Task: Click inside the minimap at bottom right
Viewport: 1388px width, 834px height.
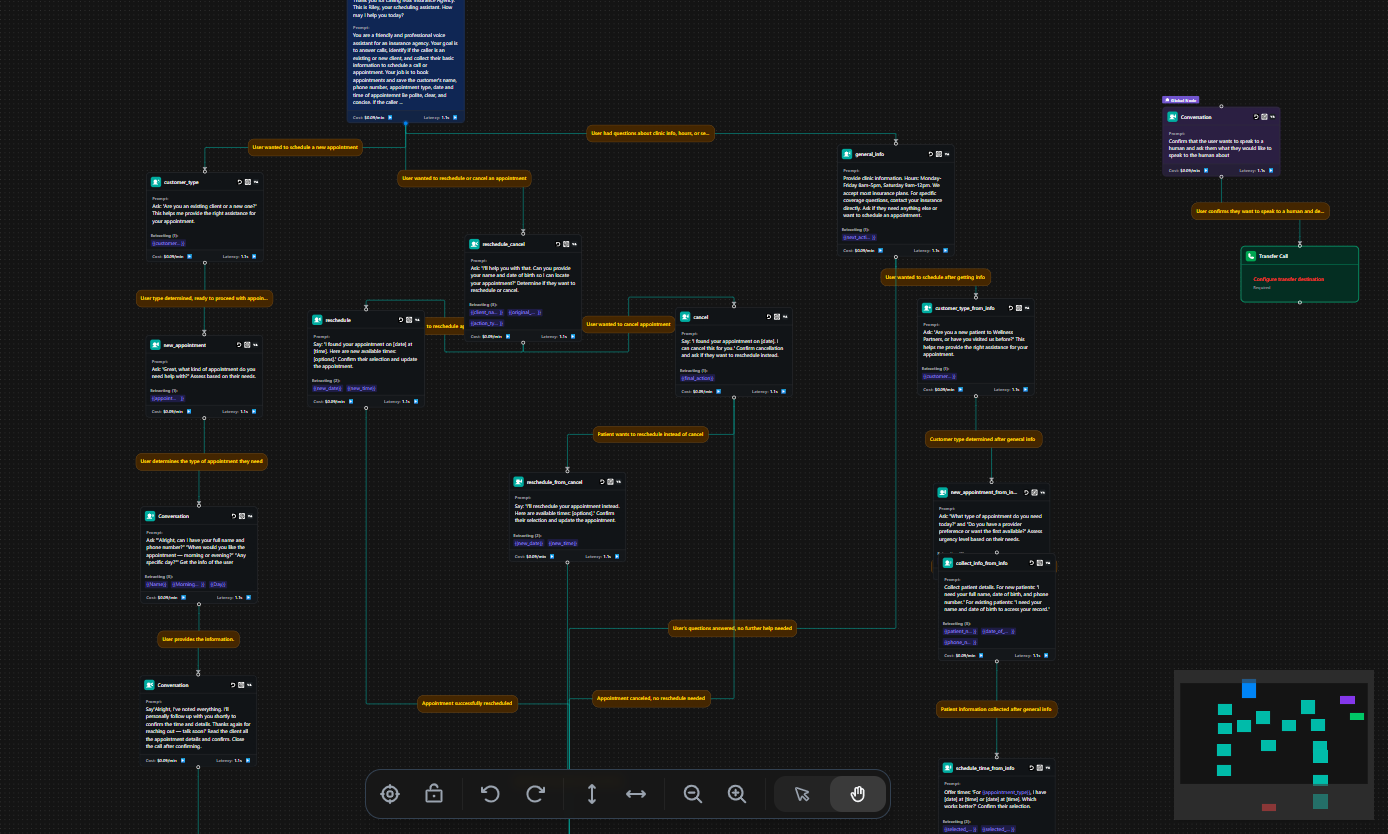Action: [x=1275, y=745]
